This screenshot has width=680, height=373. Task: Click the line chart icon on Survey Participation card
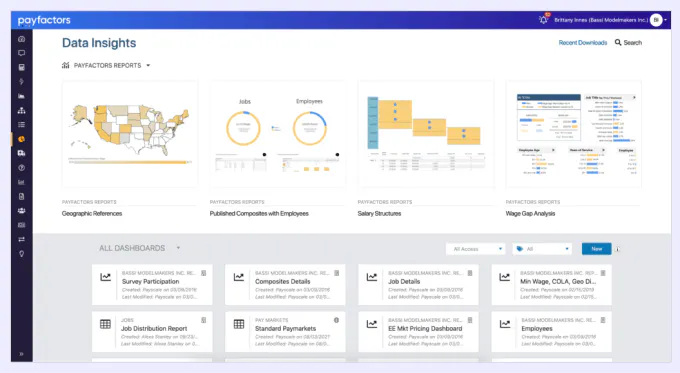105,277
